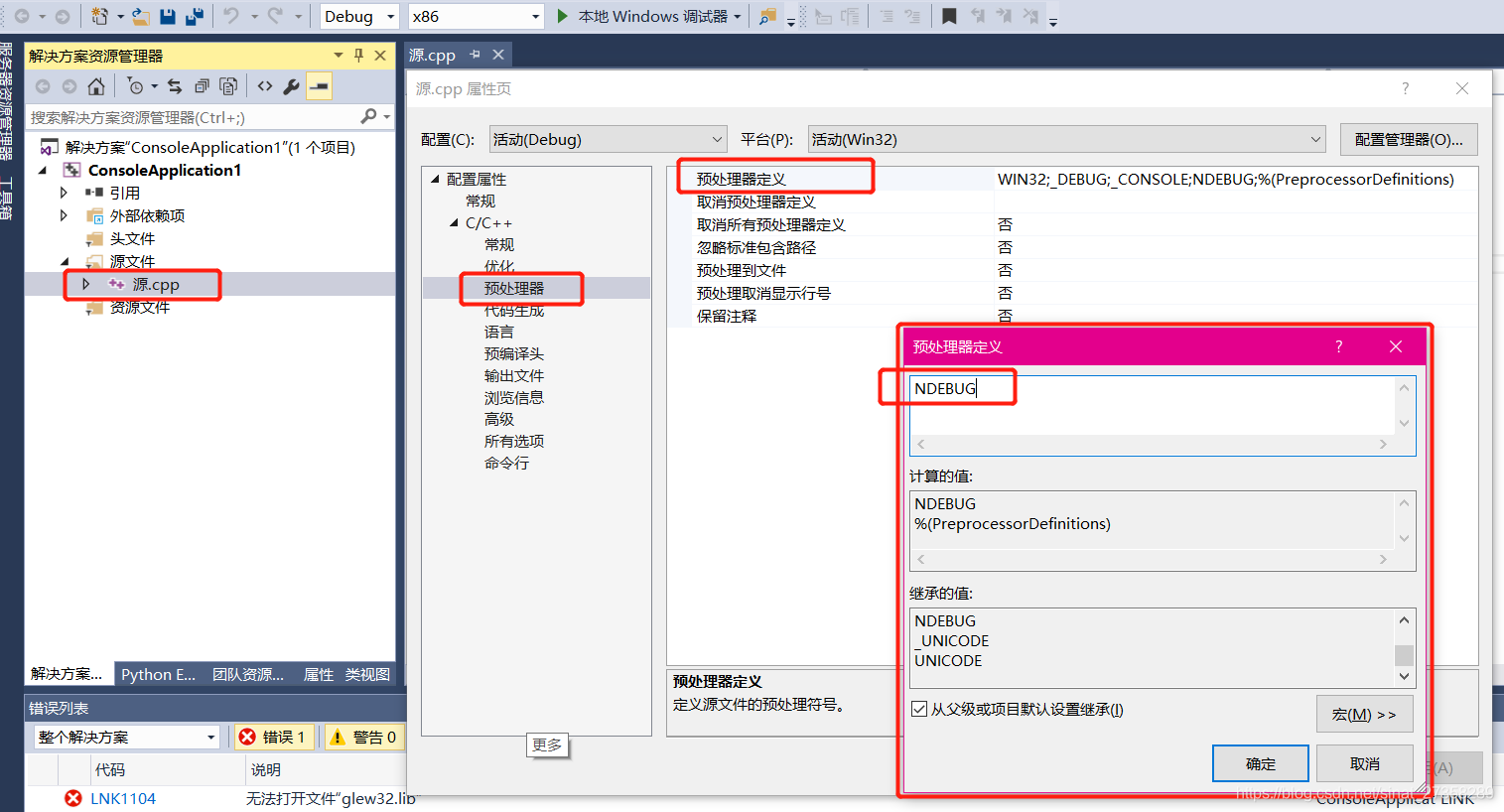Click the Sync with Active Document icon
Image resolution: width=1504 pixels, height=812 pixels.
click(175, 86)
